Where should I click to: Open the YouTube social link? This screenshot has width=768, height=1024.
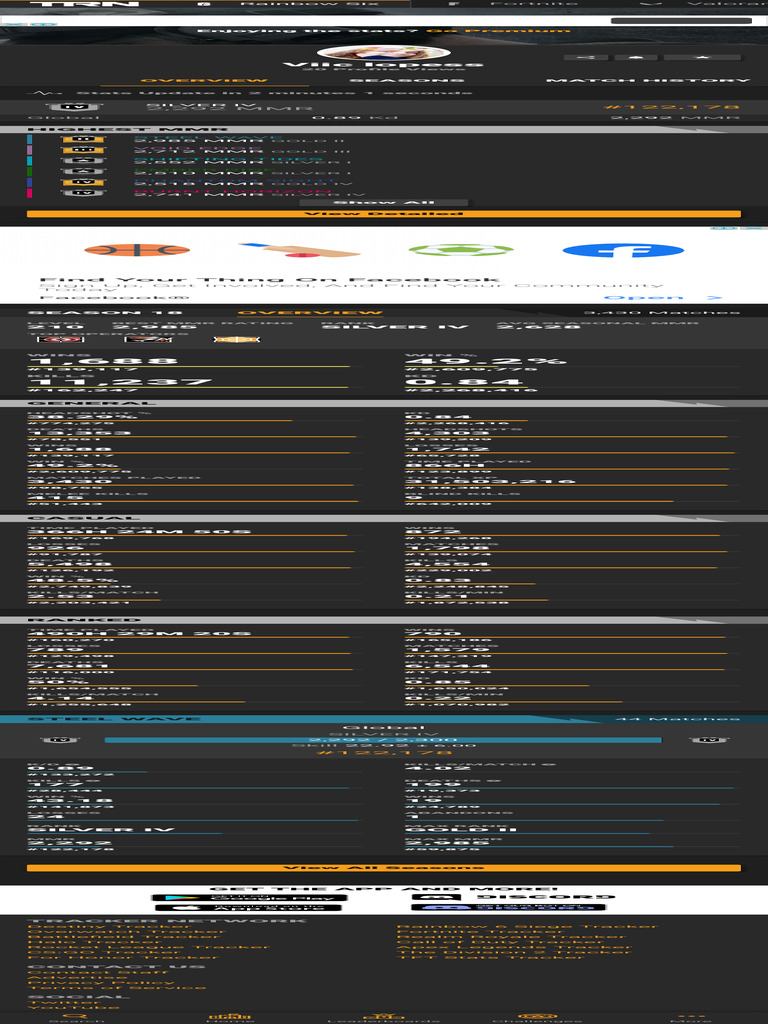pos(73,1008)
